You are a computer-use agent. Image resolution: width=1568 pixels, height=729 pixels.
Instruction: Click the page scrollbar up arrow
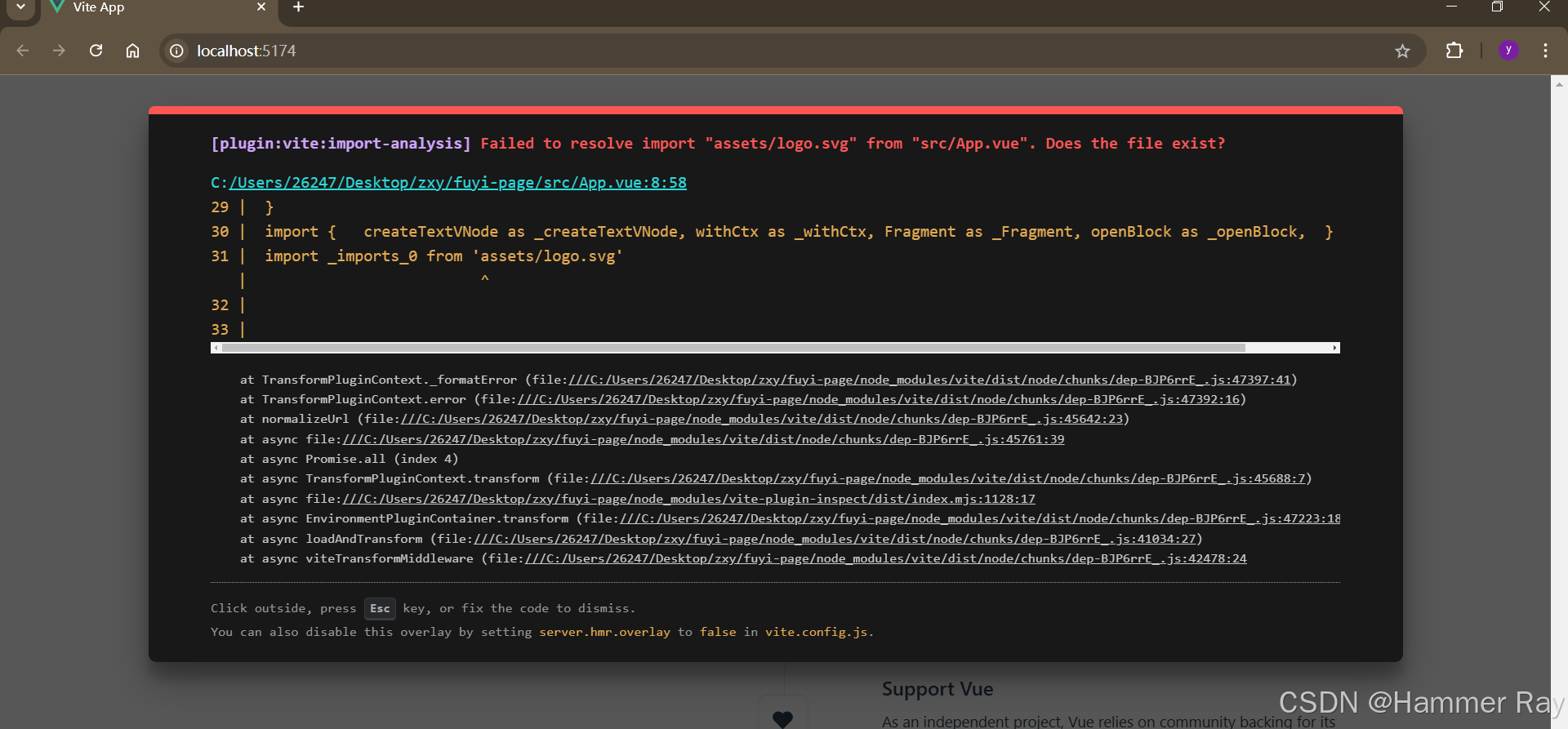coord(1559,83)
